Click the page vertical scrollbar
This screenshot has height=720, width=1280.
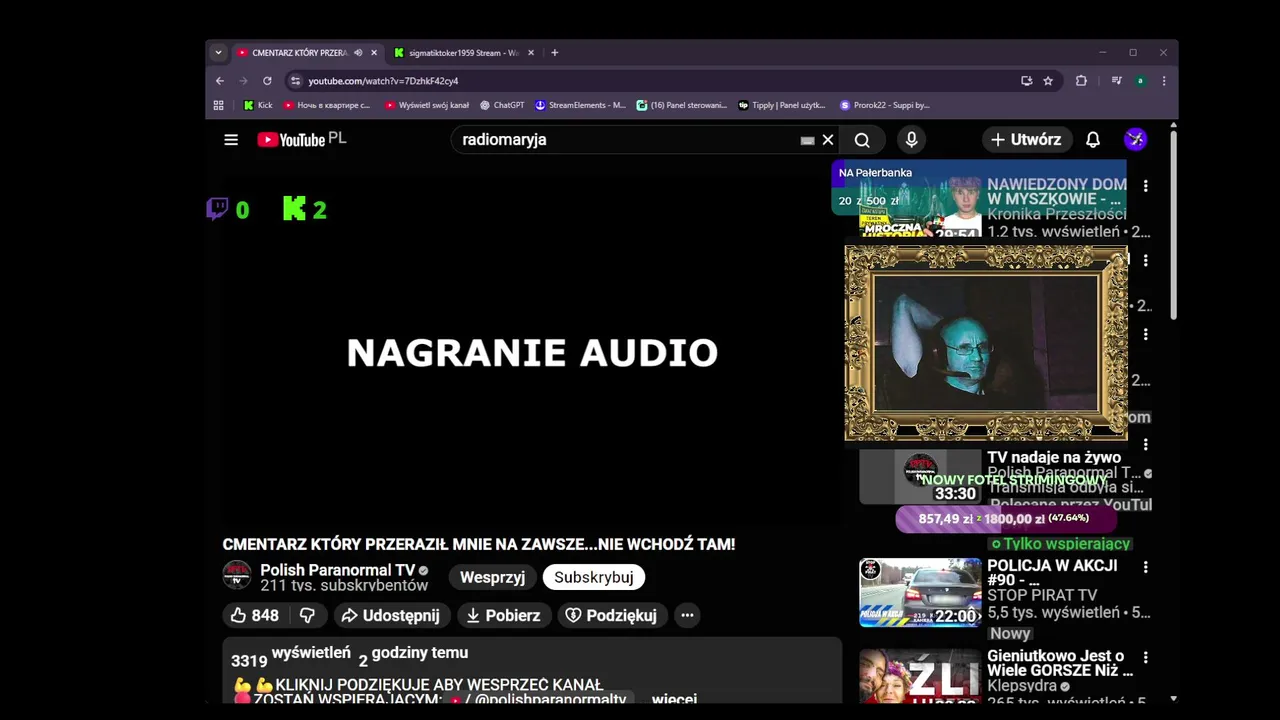(x=1173, y=225)
